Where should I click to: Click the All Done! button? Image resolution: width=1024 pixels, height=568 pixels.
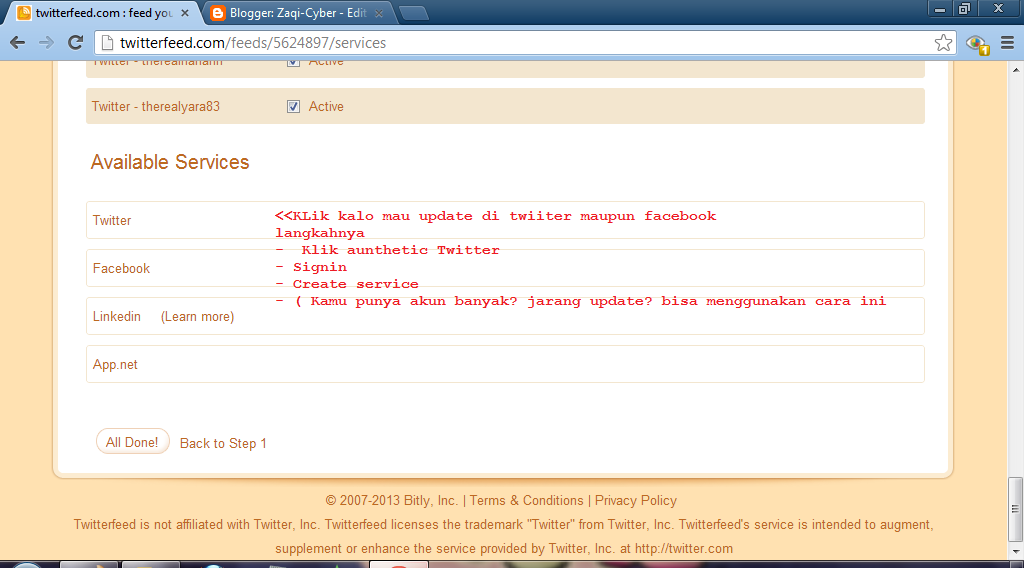click(133, 442)
